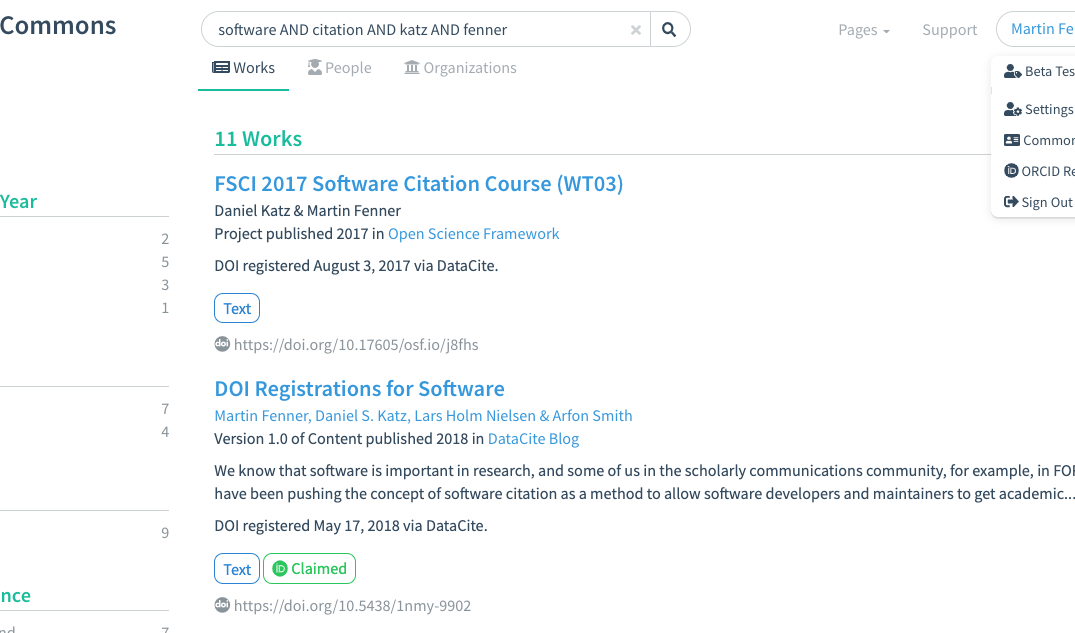
Task: Open FSCI 2017 Software Citation Course title
Action: pos(418,184)
